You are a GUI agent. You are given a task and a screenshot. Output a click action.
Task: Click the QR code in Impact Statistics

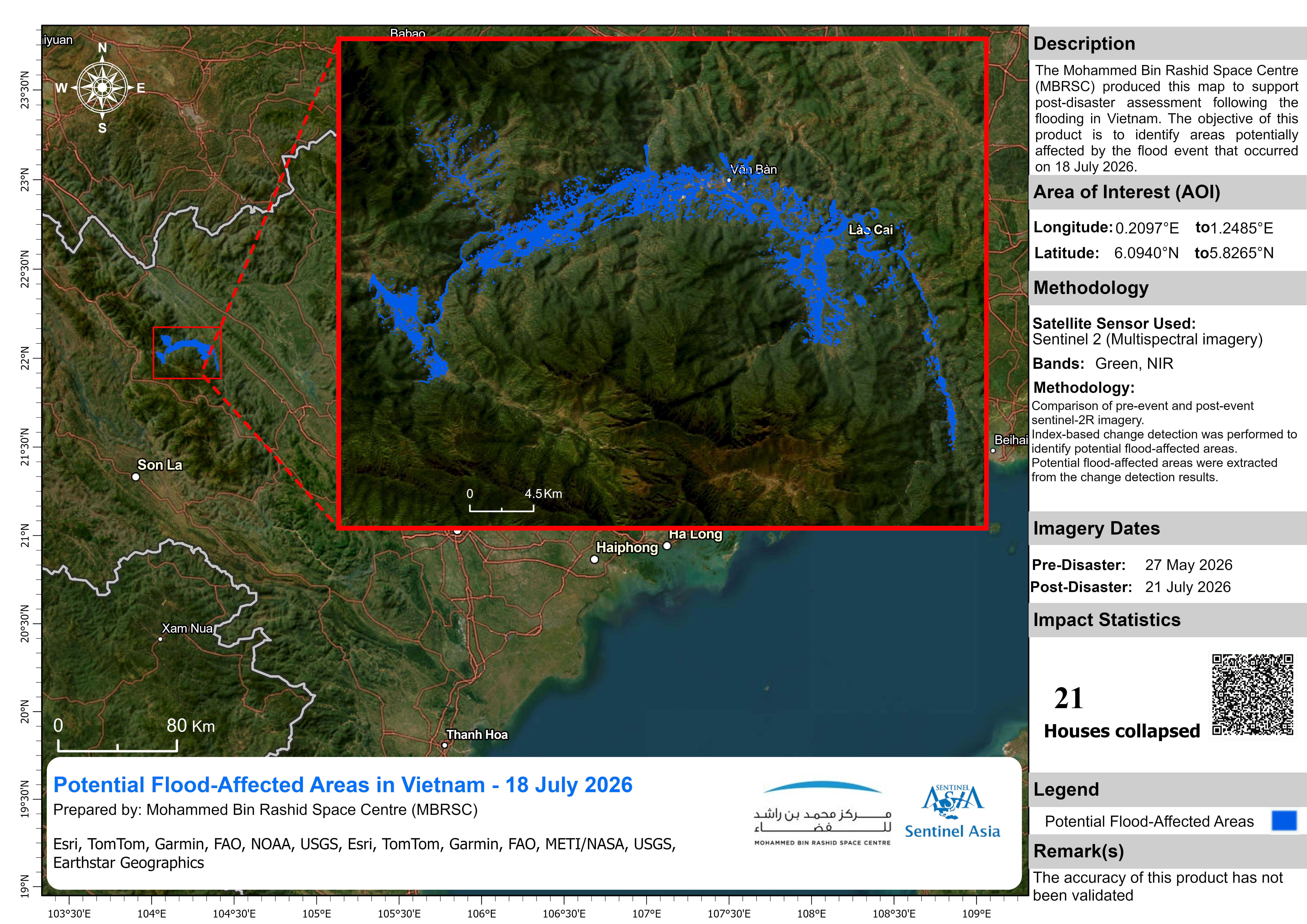(x=1252, y=695)
